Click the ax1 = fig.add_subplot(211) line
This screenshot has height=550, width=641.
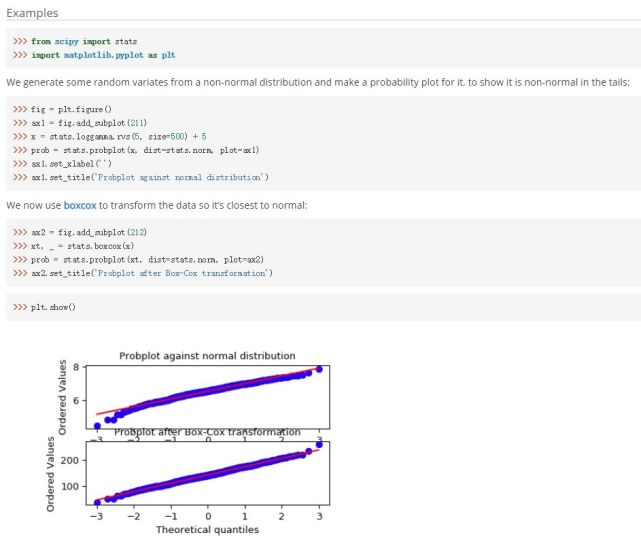tap(80, 123)
